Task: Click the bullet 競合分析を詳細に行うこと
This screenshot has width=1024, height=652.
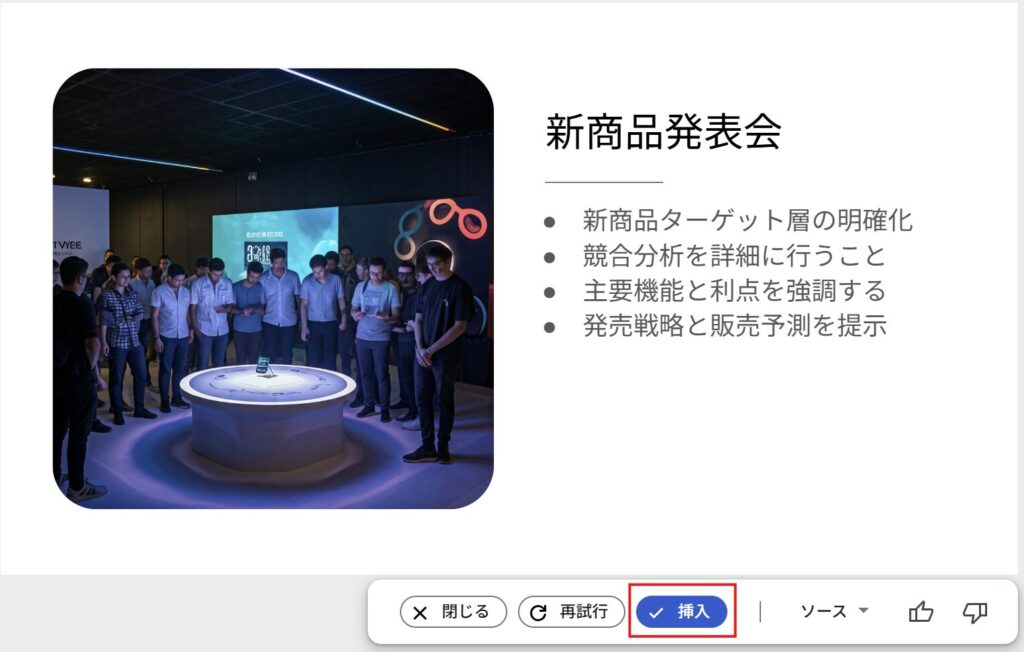Action: click(734, 255)
